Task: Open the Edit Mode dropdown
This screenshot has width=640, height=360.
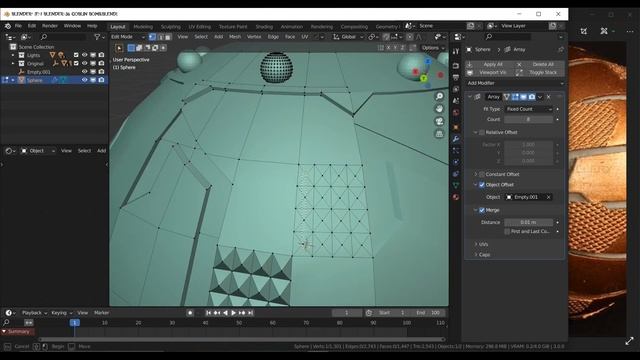Action: 128,37
